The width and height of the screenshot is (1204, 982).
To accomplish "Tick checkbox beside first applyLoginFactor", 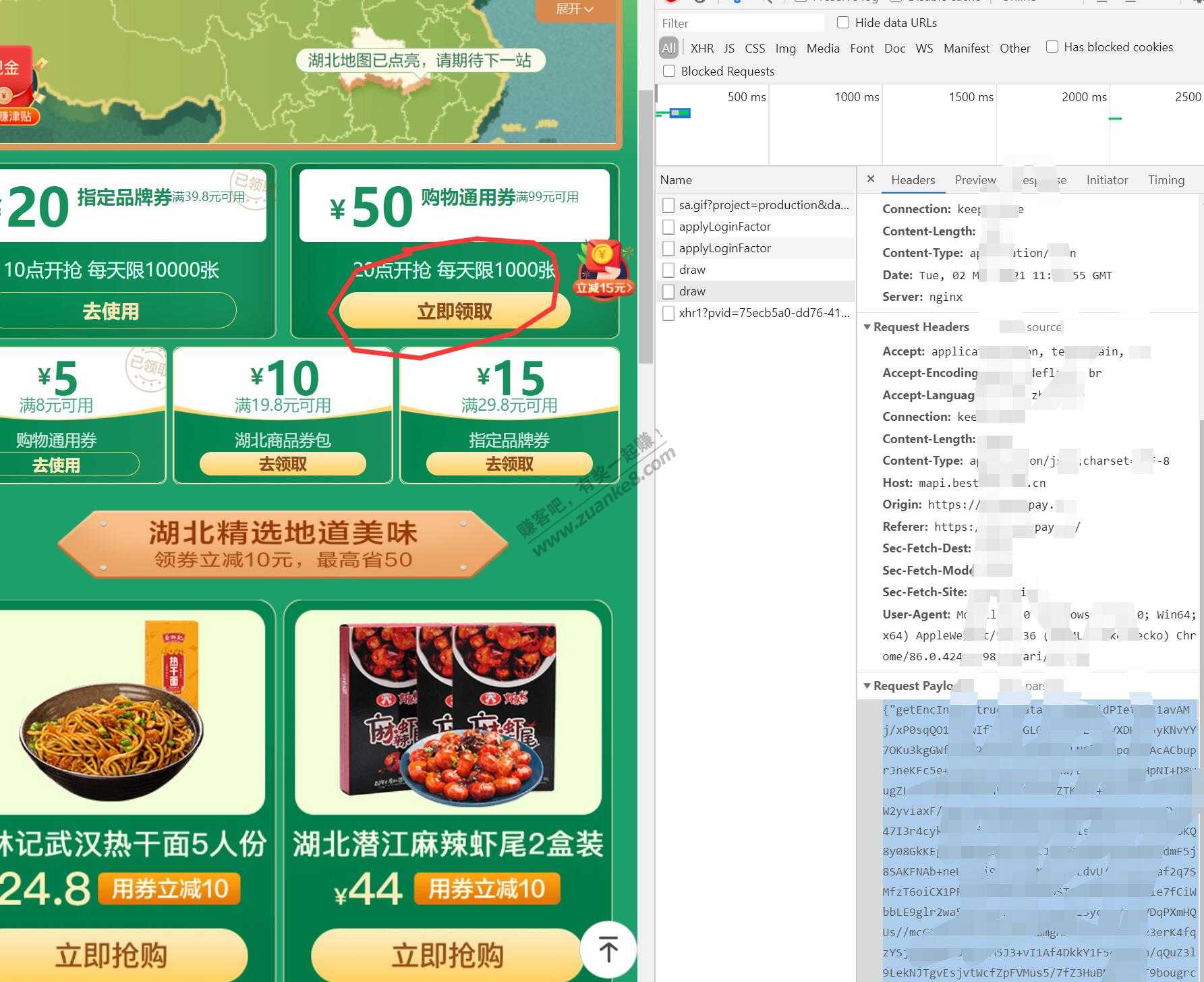I will (668, 227).
